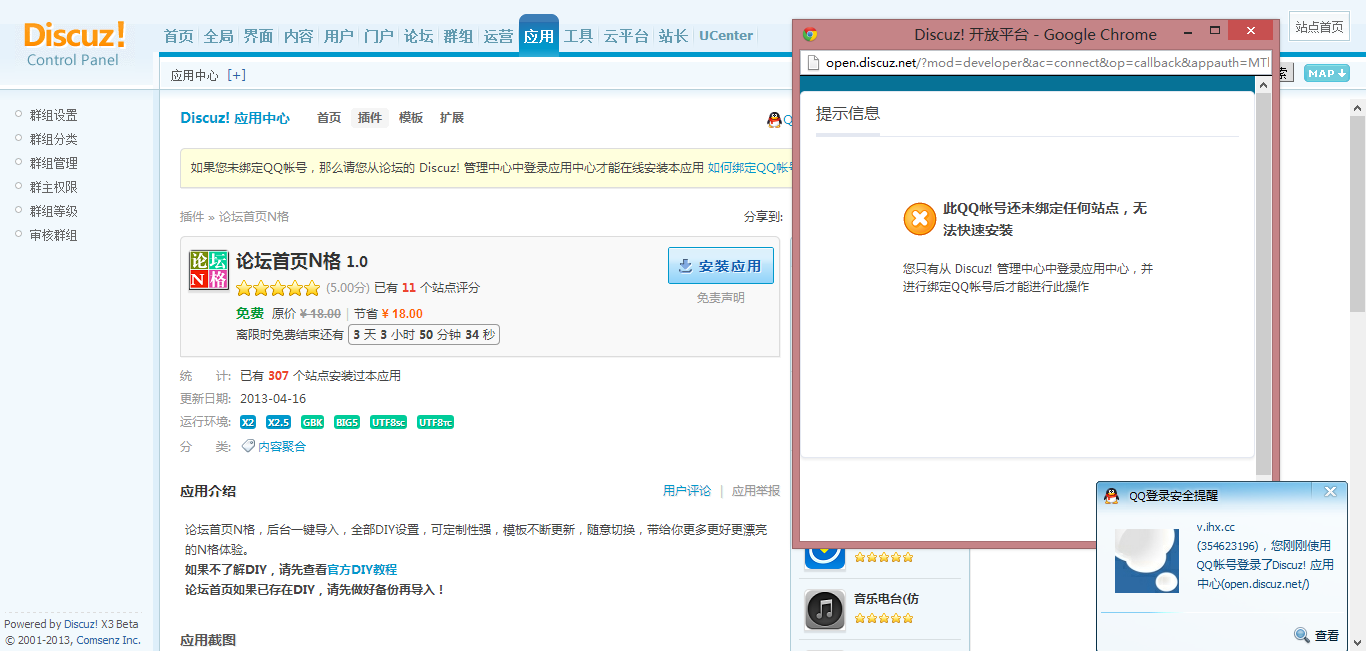Click the X2.5 environment badge
Screen dimensions: 1366x651
278,422
